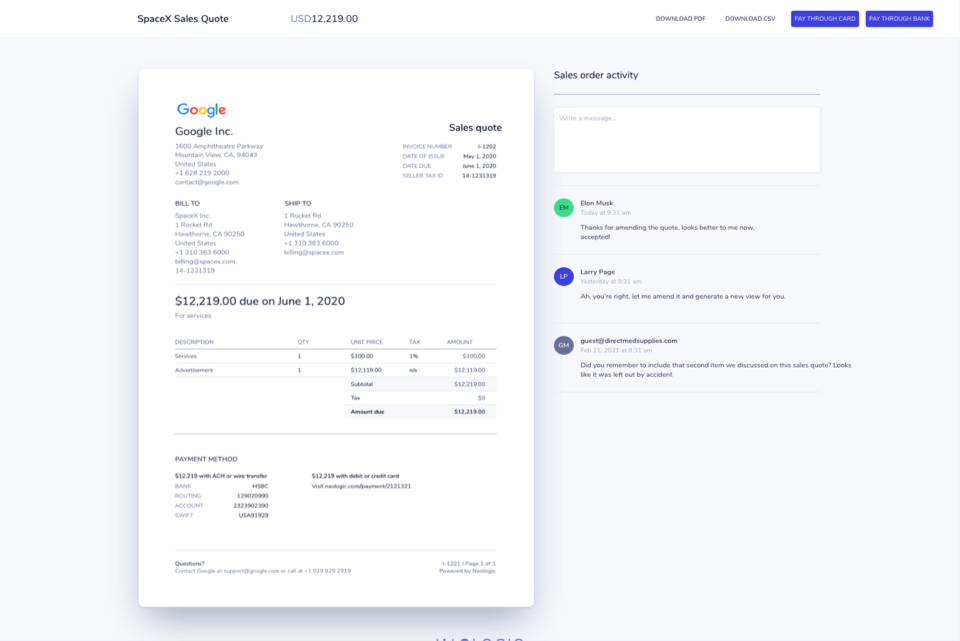Click '$12,219 with ACH or wire transfer'
This screenshot has width=960, height=641.
tap(221, 476)
